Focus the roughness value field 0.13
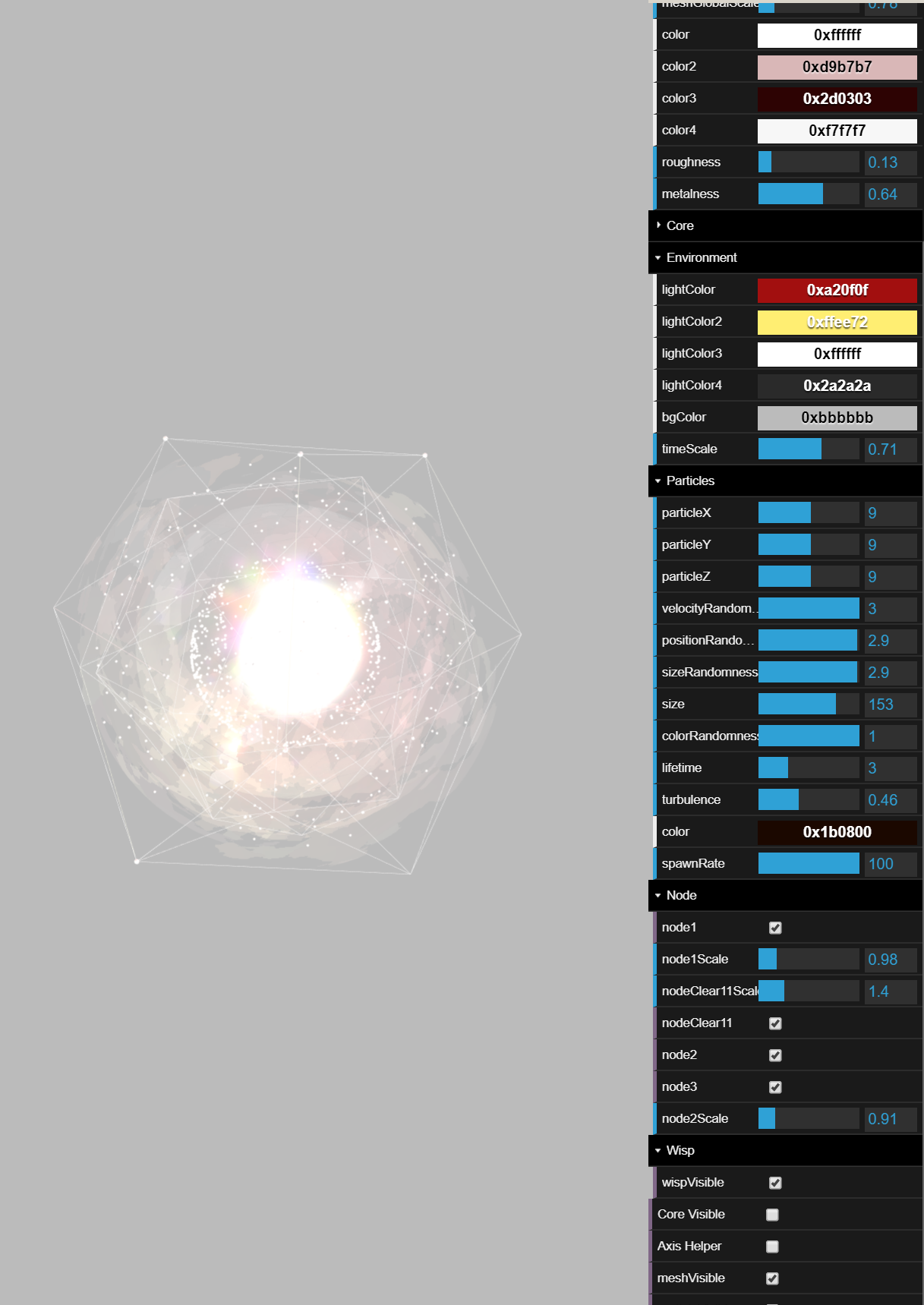The image size is (924, 1305). click(x=891, y=162)
